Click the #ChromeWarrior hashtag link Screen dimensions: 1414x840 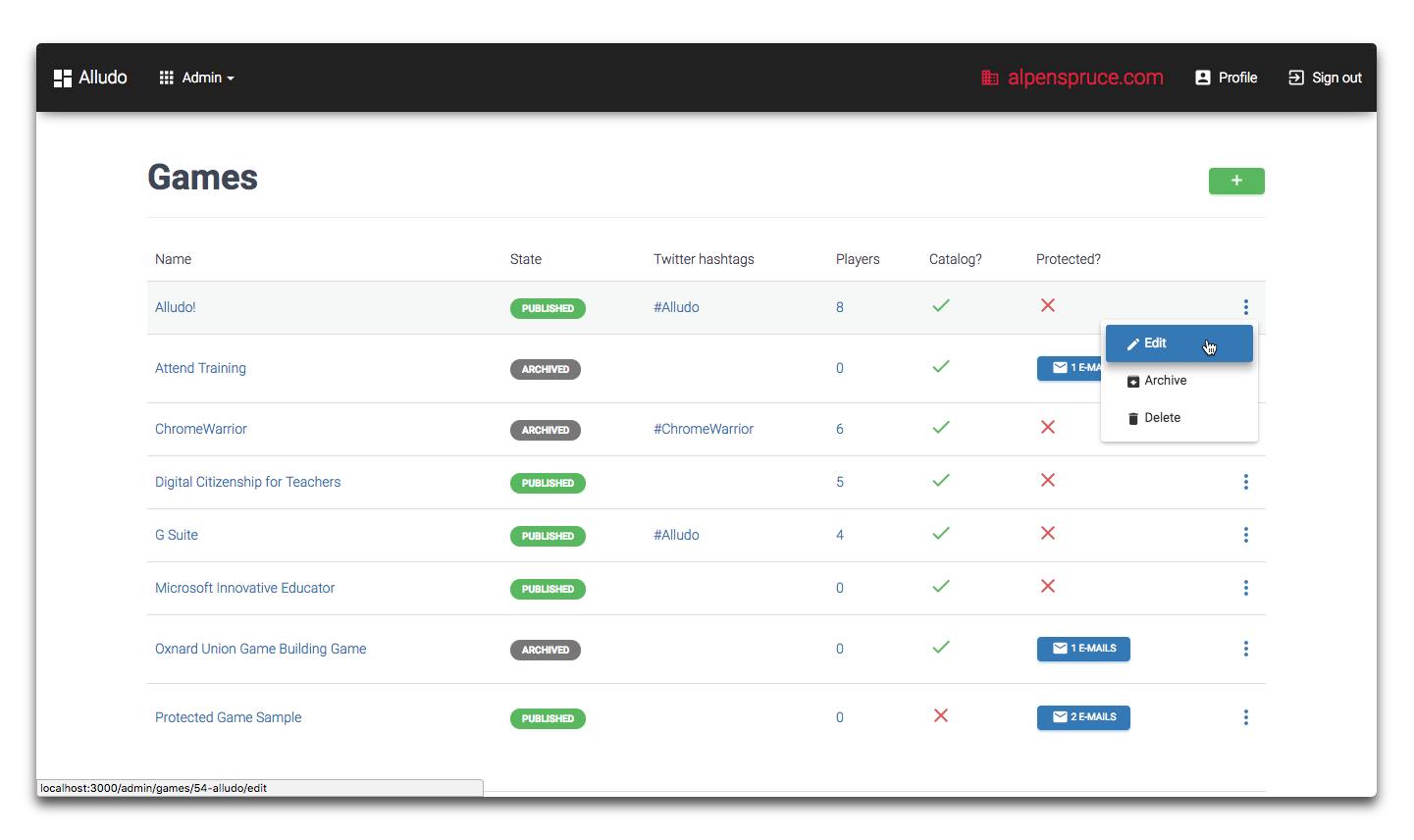click(x=704, y=429)
